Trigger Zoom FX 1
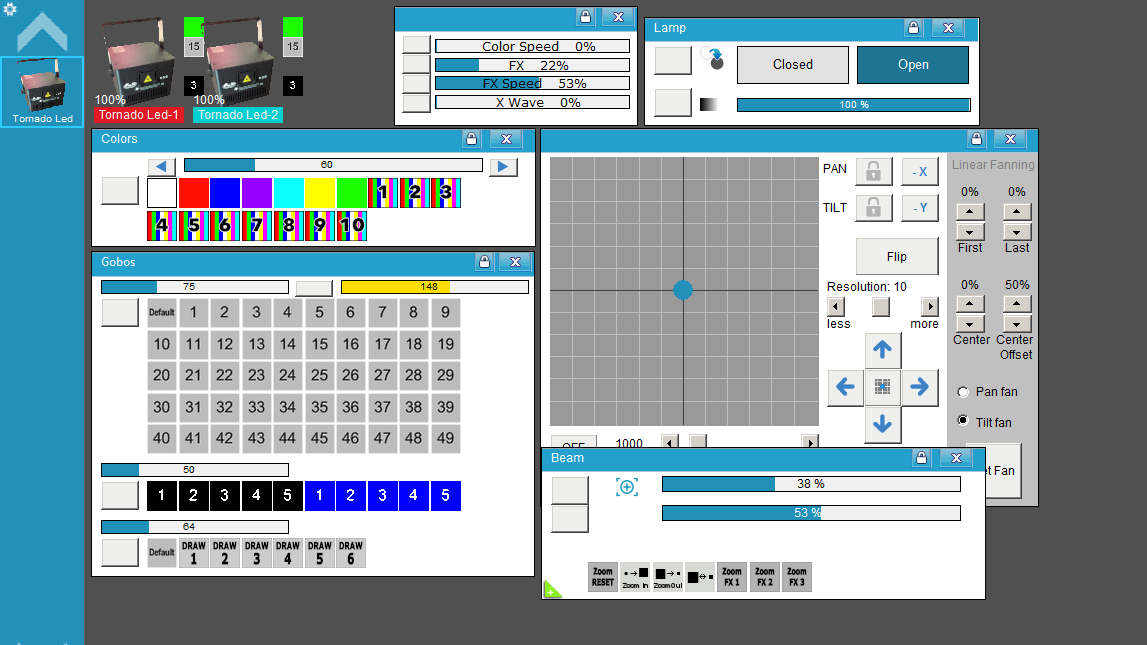The image size is (1147, 645). pyautogui.click(x=732, y=577)
